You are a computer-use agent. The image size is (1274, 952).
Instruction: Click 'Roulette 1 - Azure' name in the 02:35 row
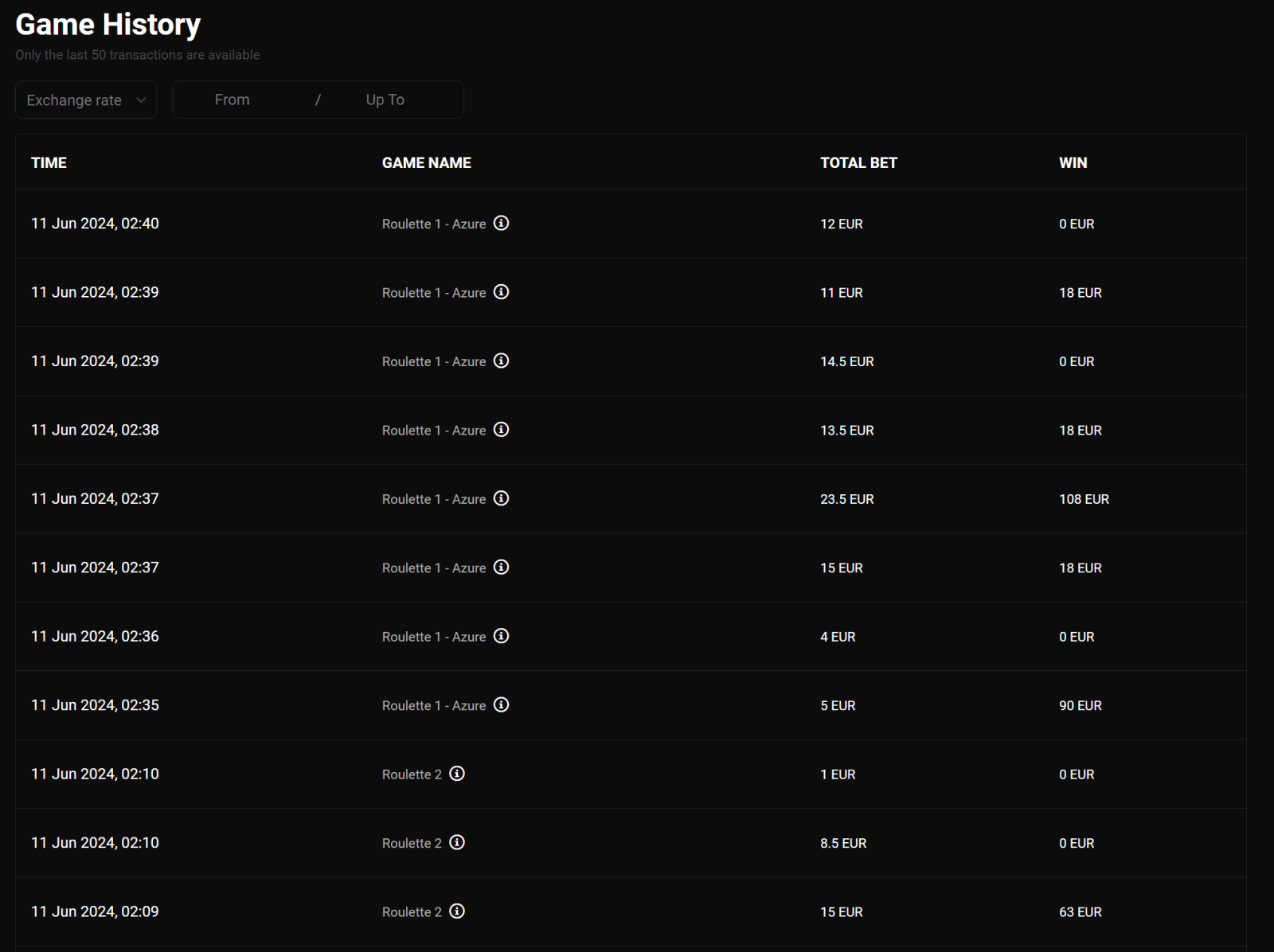tap(434, 706)
